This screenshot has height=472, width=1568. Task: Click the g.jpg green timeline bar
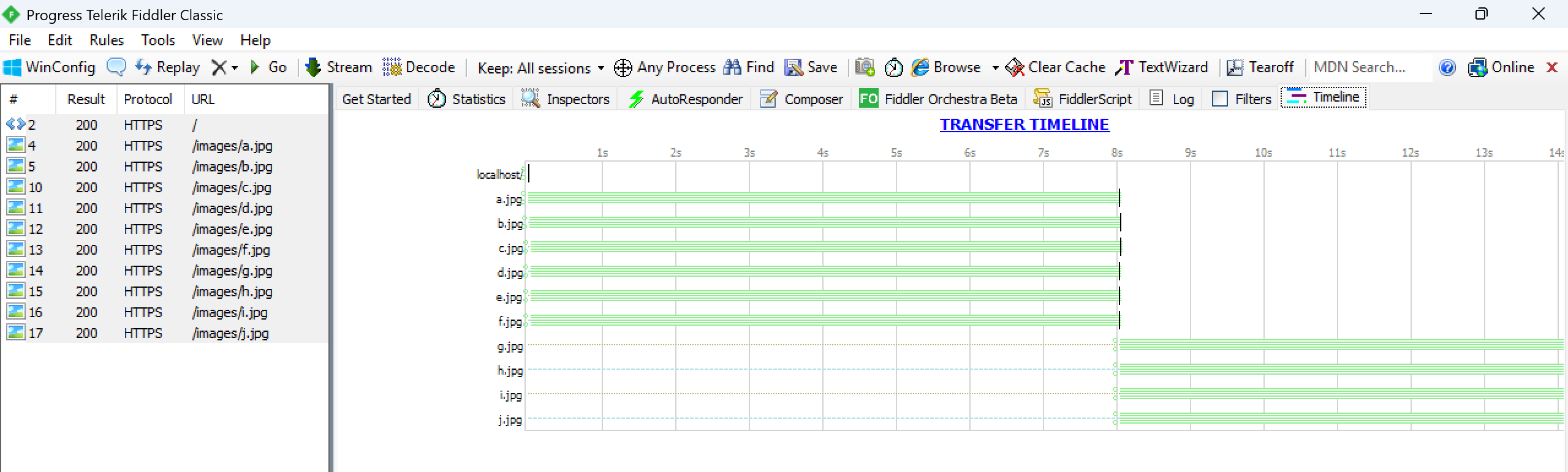pyautogui.click(x=1341, y=345)
